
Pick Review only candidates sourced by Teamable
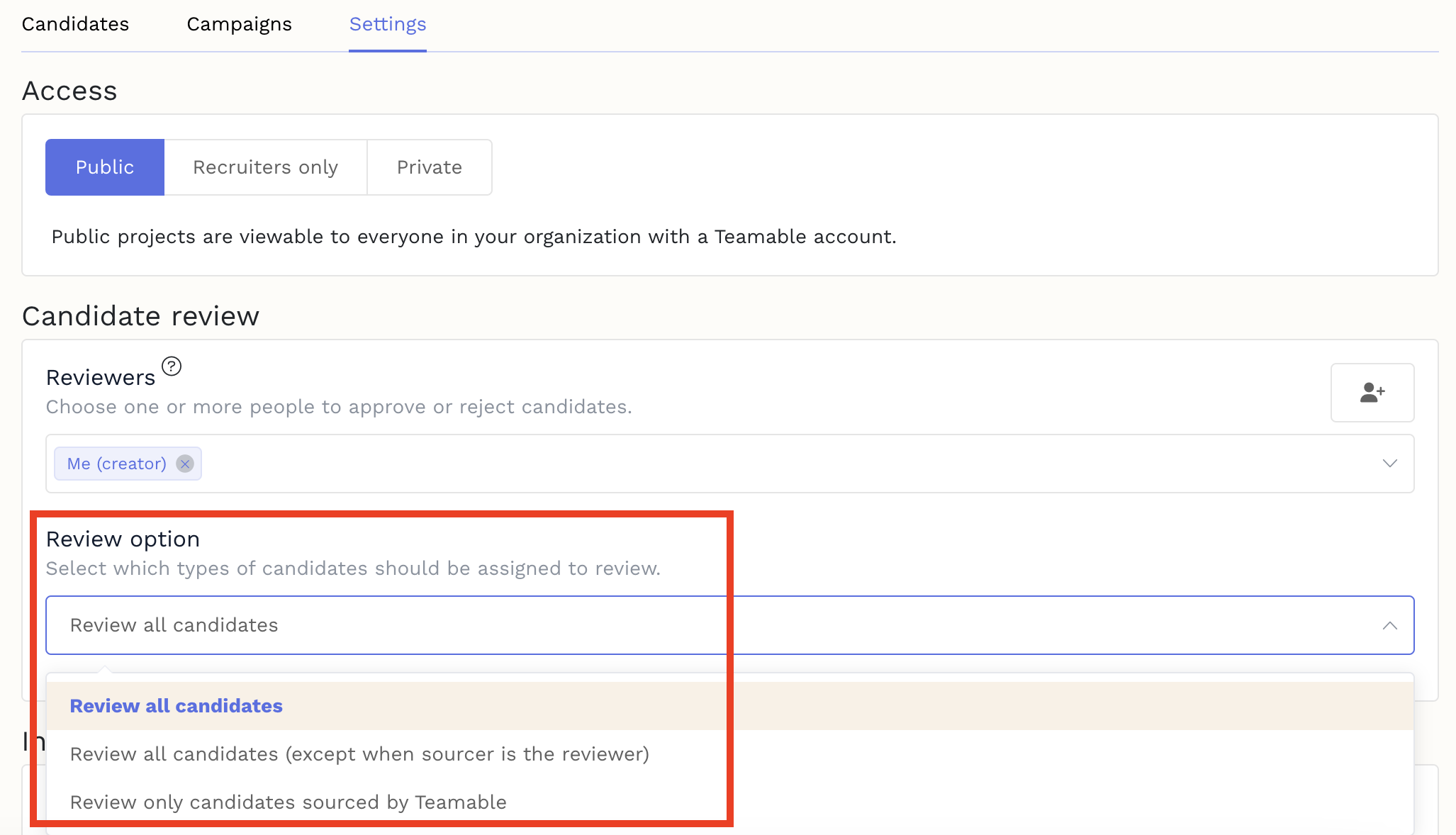(x=288, y=802)
